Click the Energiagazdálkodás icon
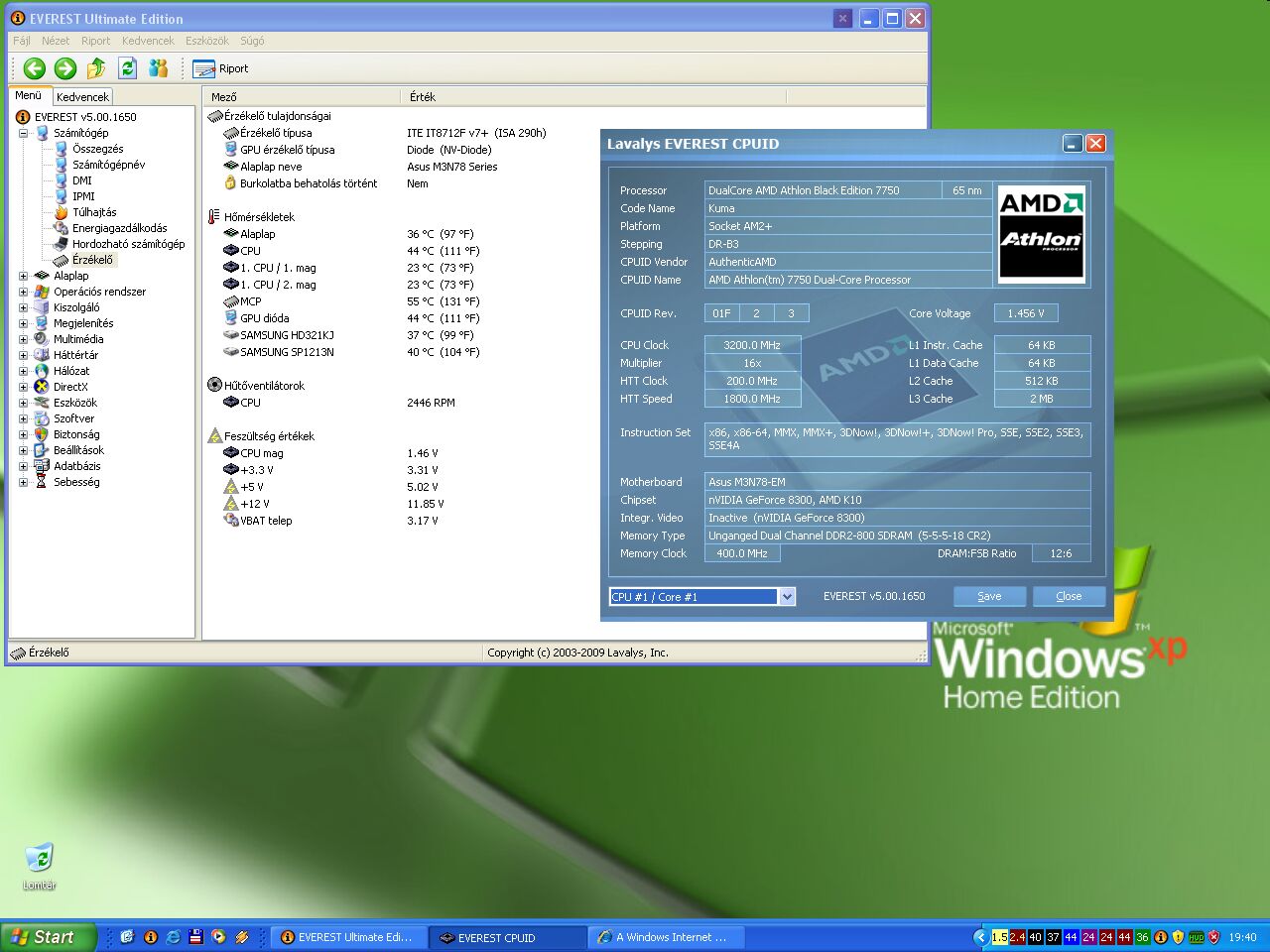Image resolution: width=1270 pixels, height=952 pixels. 61,228
